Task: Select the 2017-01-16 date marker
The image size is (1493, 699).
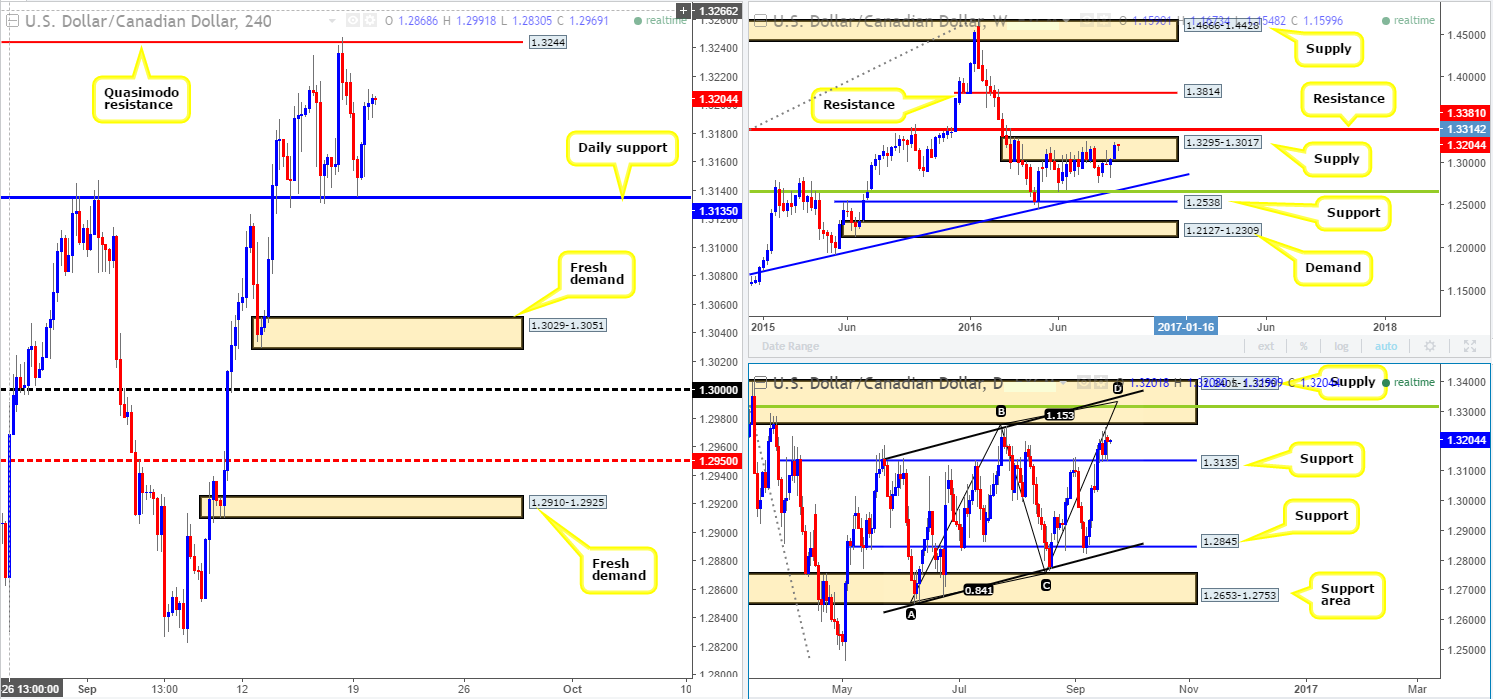Action: coord(1187,327)
